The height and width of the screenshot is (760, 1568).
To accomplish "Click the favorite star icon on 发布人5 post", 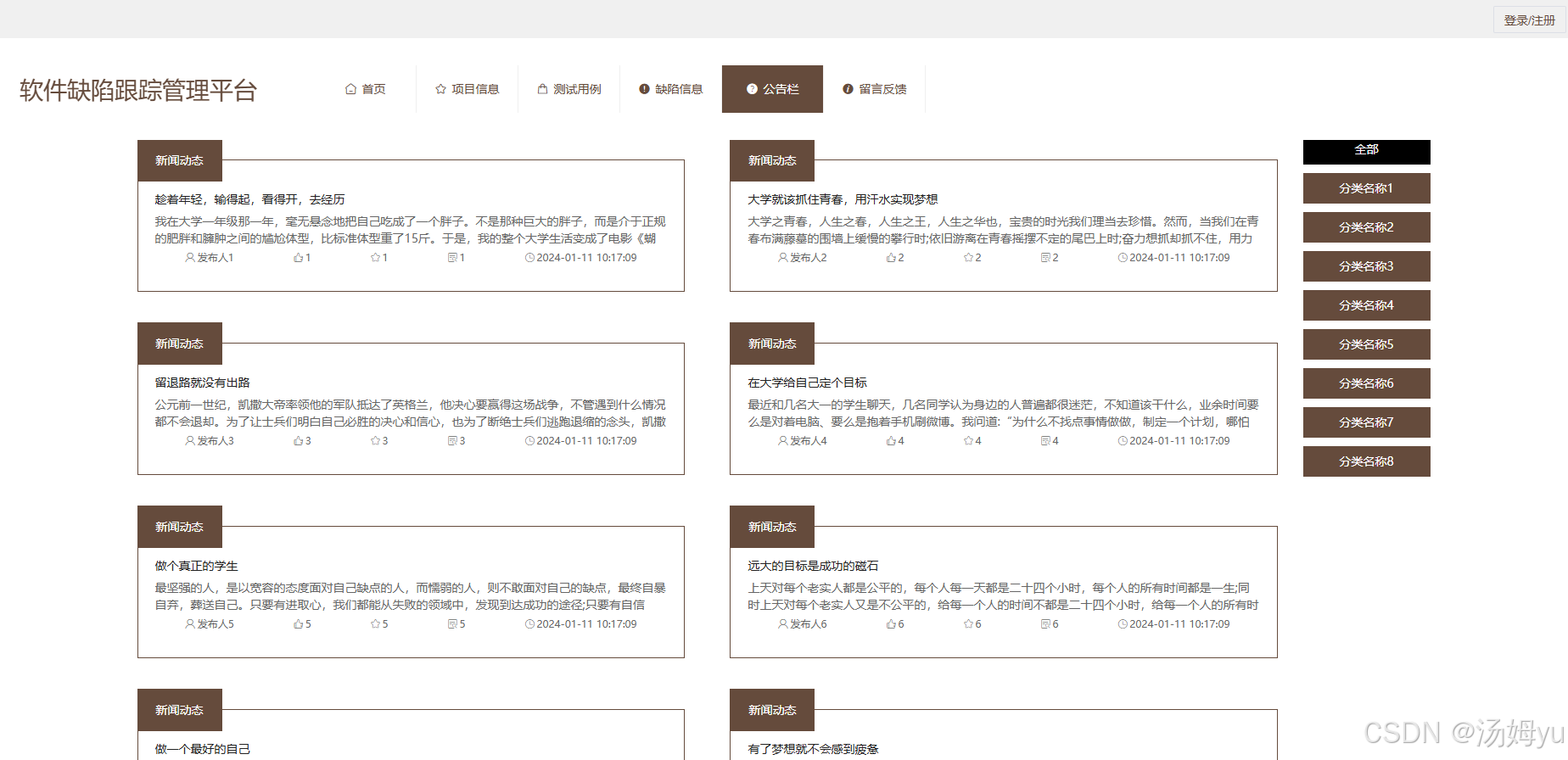I will 375,624.
